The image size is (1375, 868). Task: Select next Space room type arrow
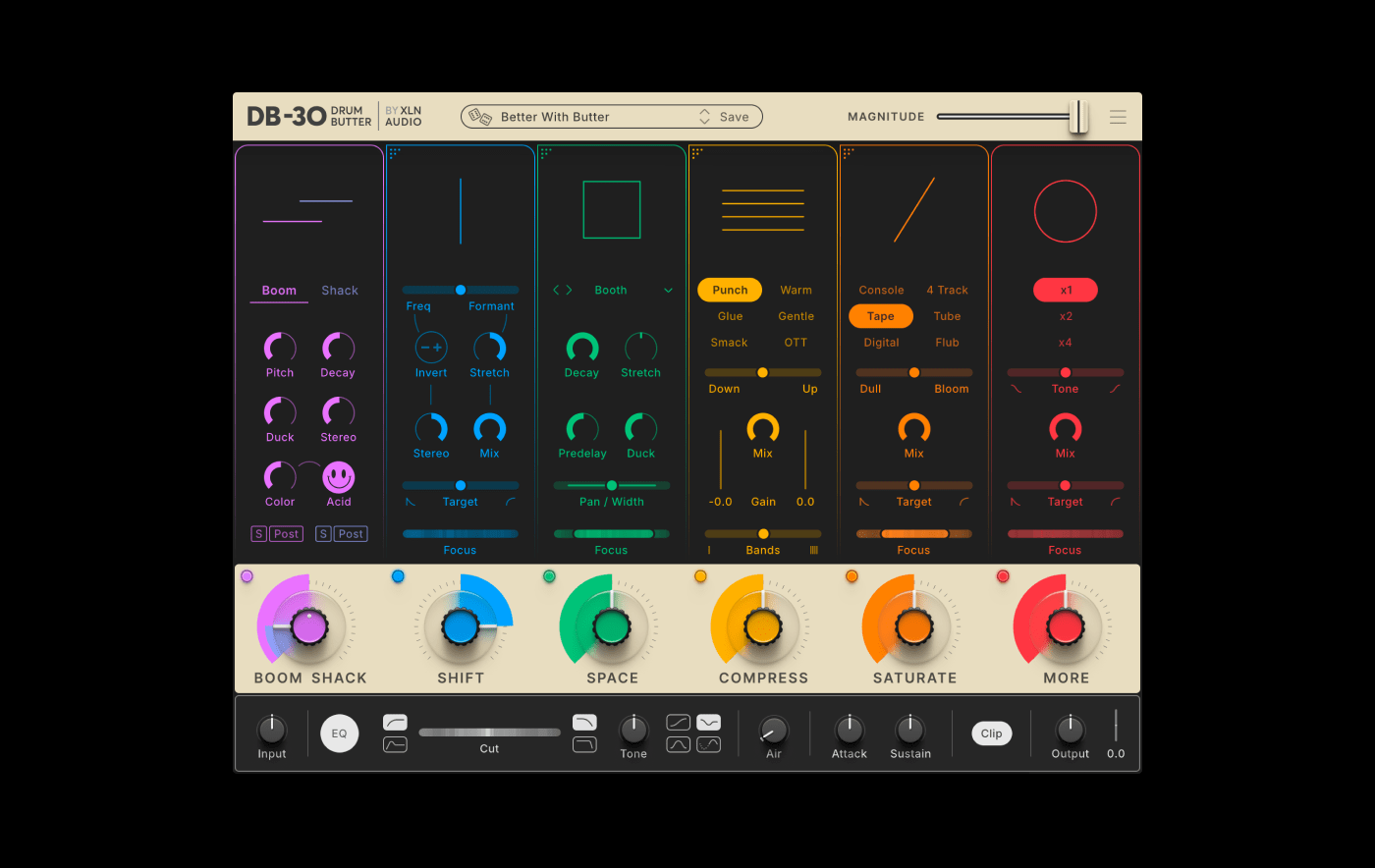click(569, 291)
